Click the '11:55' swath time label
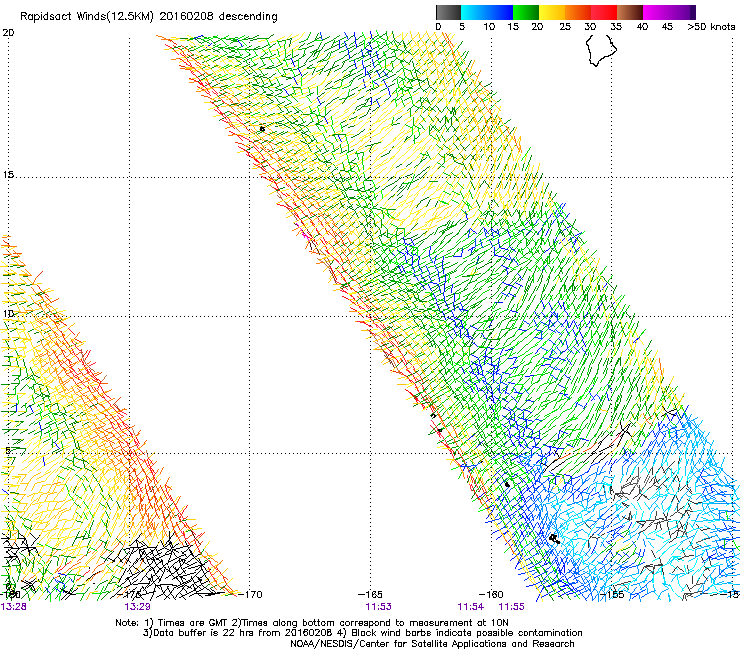The width and height of the screenshot is (740, 650). [512, 607]
